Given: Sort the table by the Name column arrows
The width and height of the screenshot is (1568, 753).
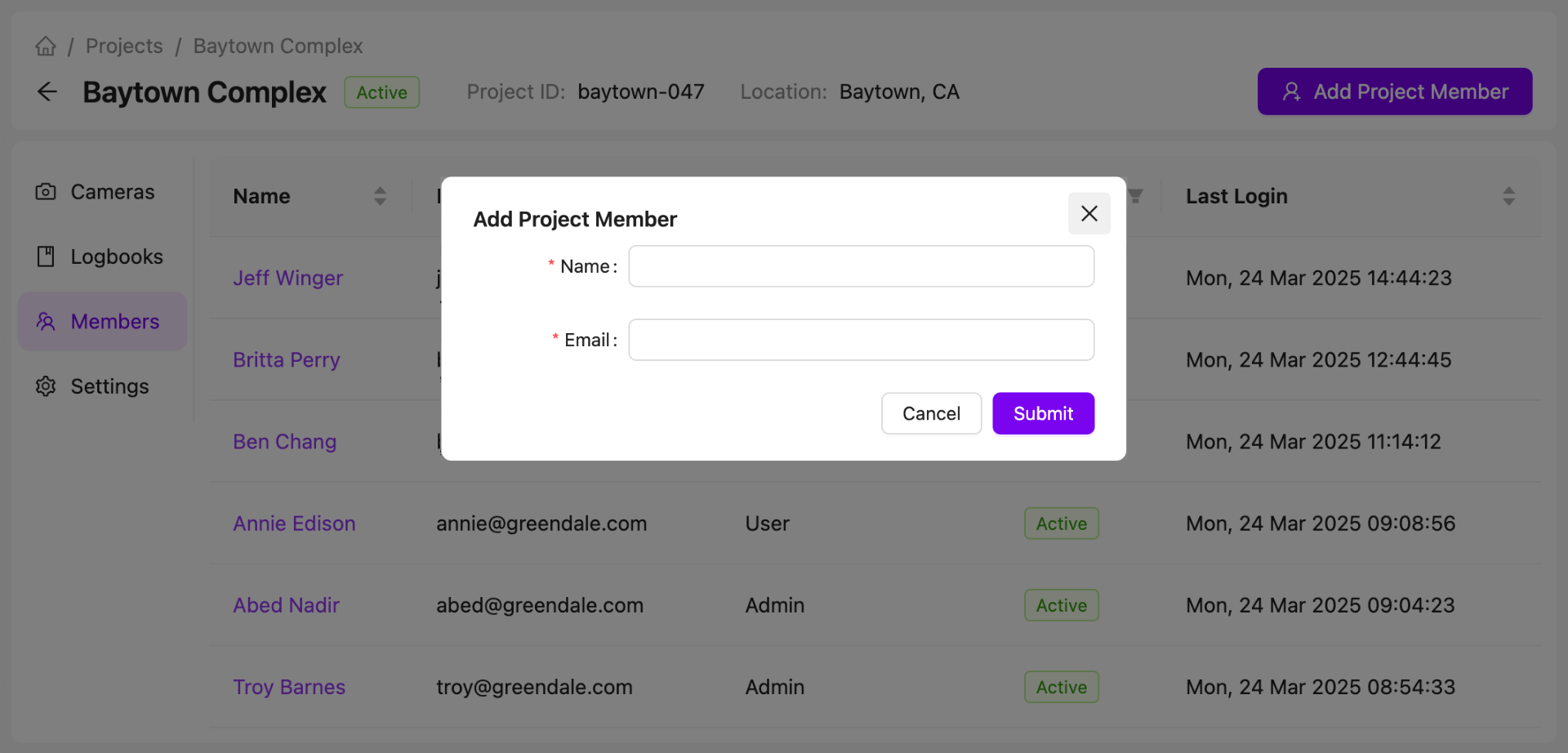Looking at the screenshot, I should coord(380,196).
